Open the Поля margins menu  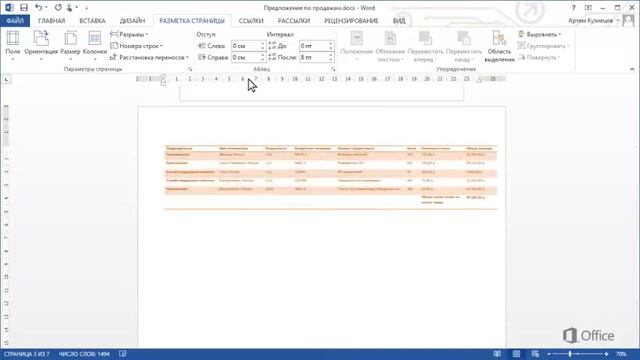(13, 46)
